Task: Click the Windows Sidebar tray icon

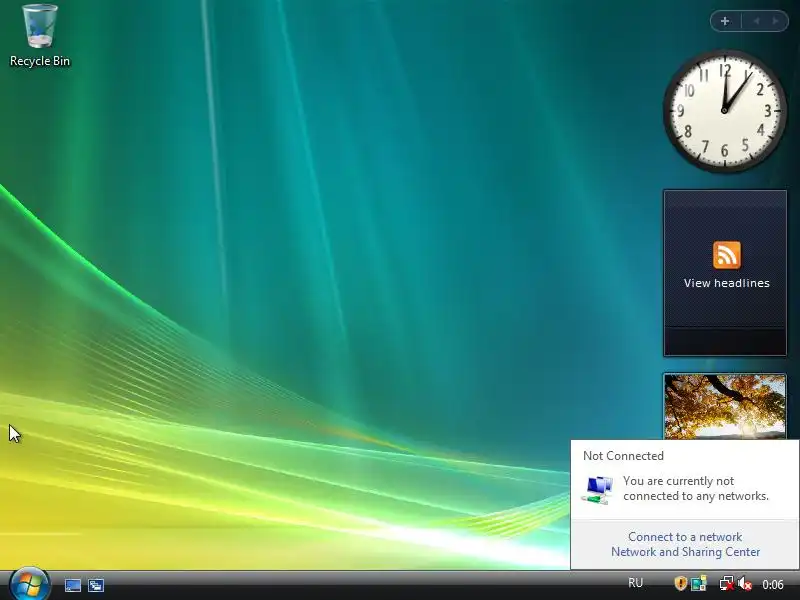Action: coord(698,584)
